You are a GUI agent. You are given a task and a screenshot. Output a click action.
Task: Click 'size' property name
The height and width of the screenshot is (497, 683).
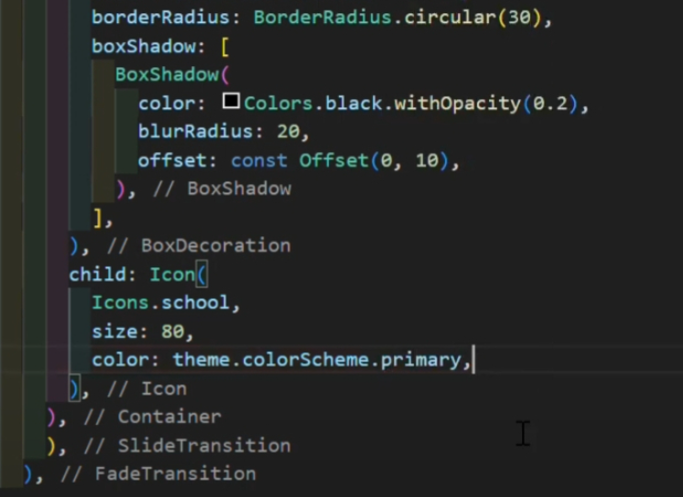(115, 332)
